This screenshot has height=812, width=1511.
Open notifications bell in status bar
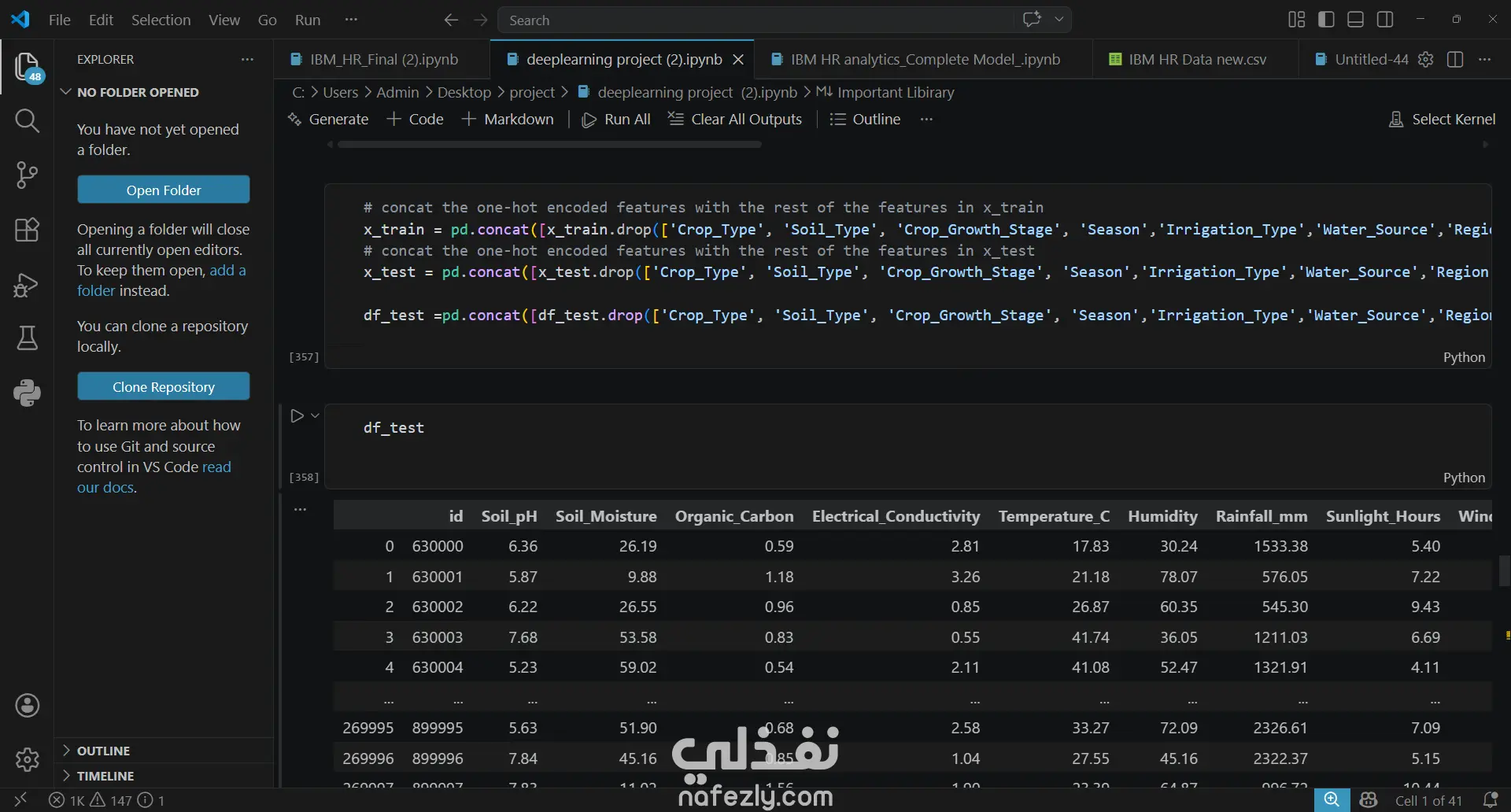pos(1490,800)
